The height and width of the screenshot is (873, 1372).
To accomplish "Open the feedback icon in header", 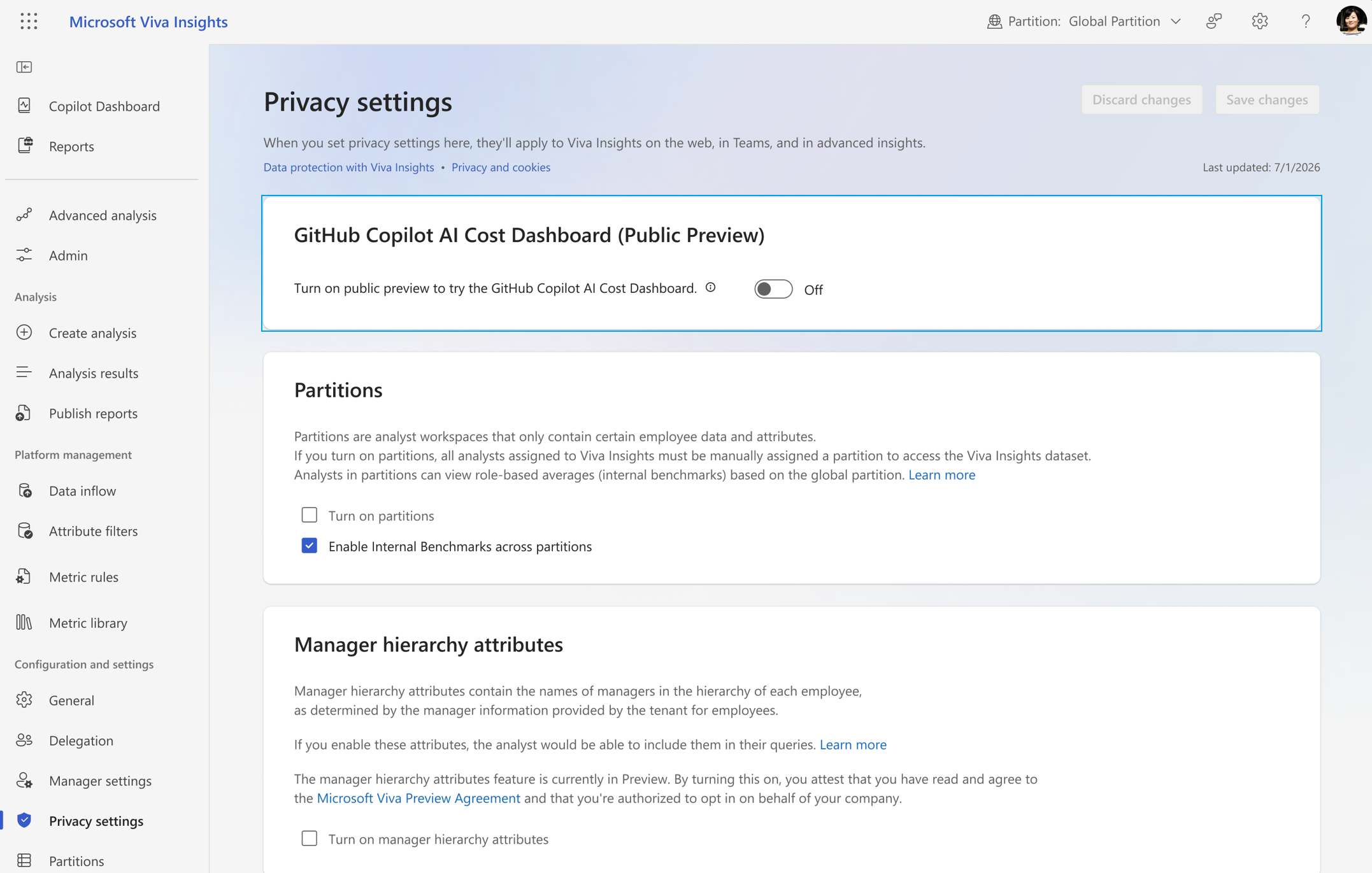I will (x=1213, y=21).
